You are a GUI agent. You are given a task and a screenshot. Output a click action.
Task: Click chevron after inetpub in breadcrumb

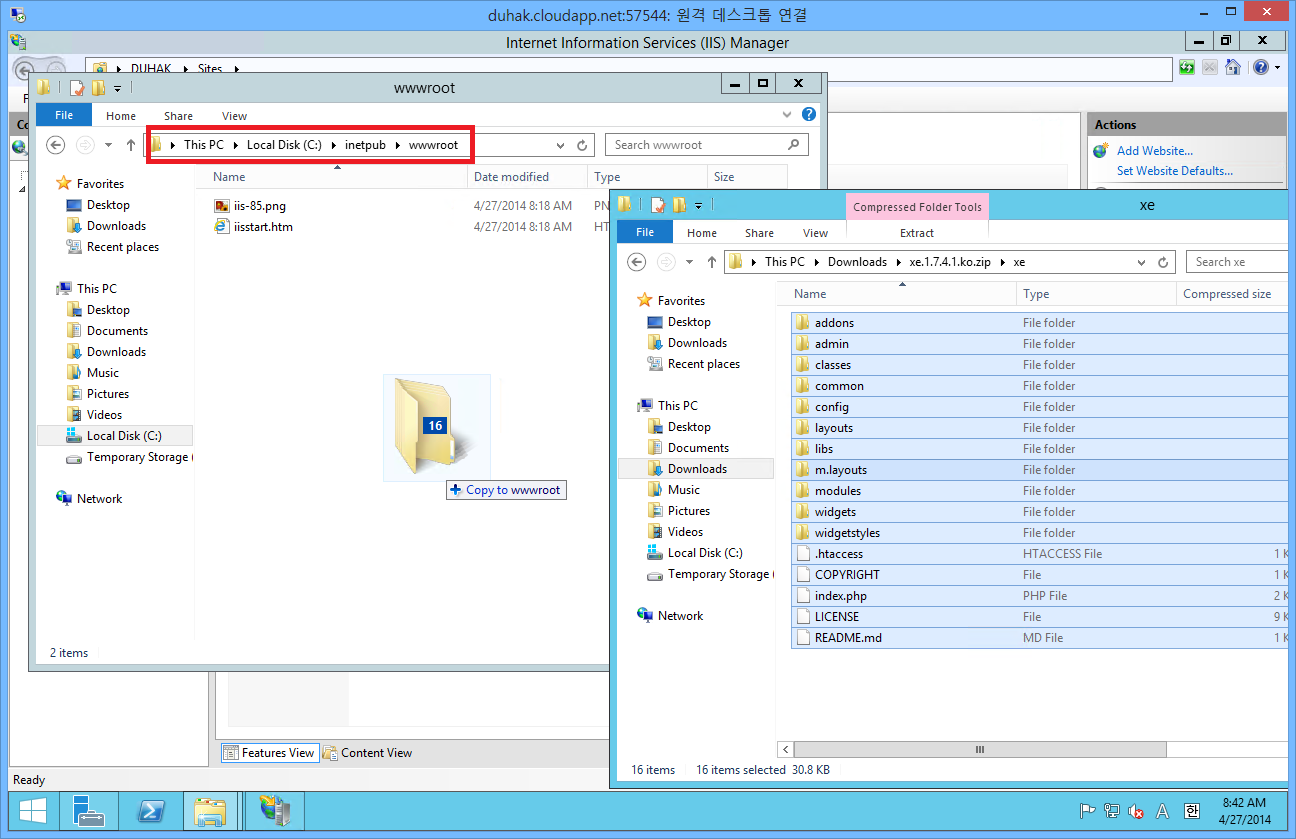click(x=397, y=145)
